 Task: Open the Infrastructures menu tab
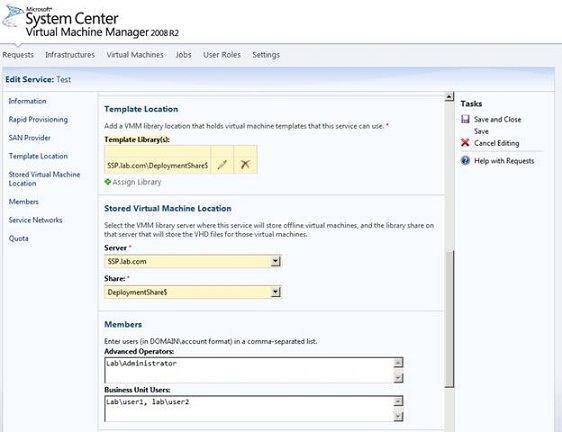70,55
